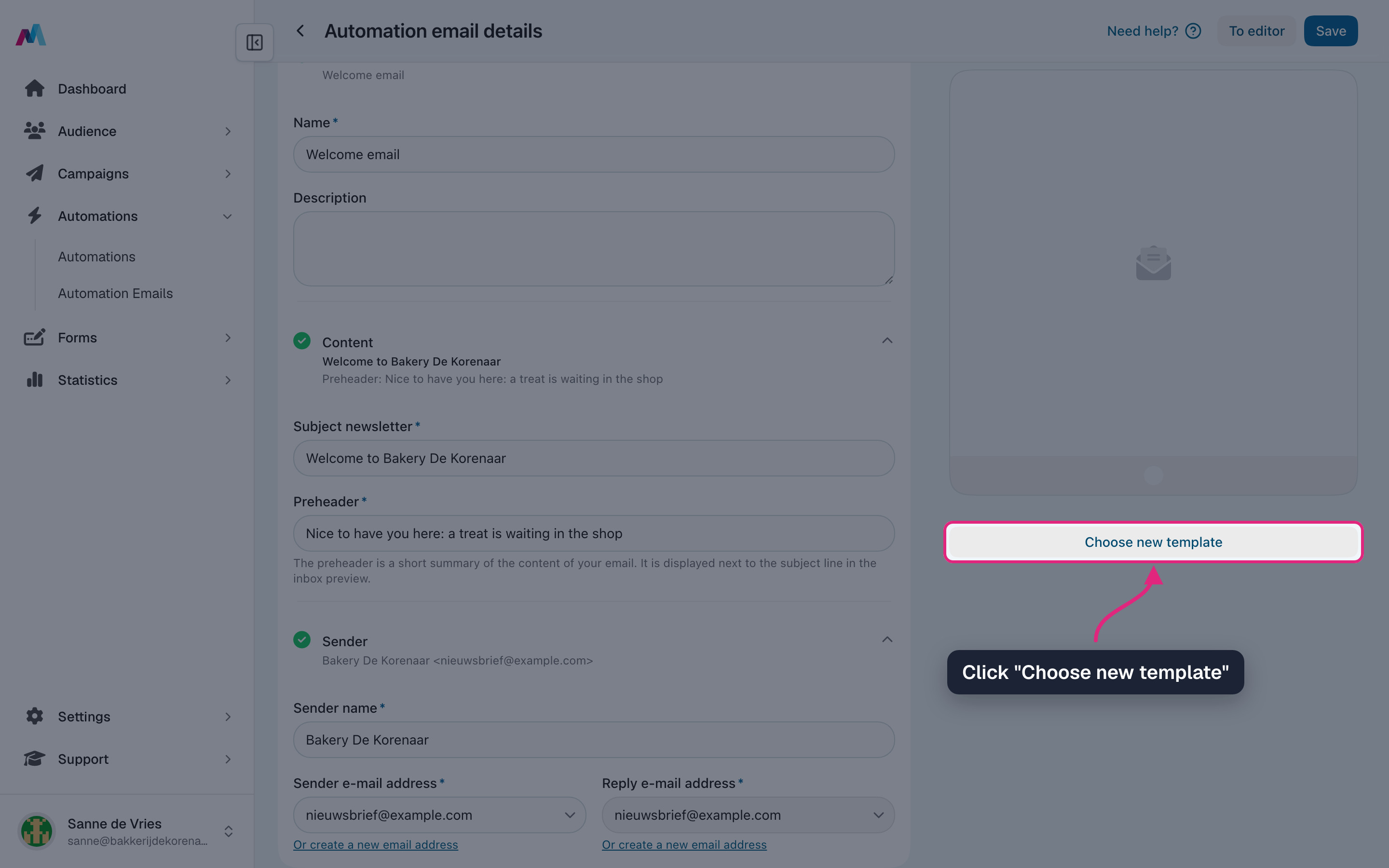This screenshot has height=868, width=1389.
Task: Click the Preheader input field
Action: point(594,533)
